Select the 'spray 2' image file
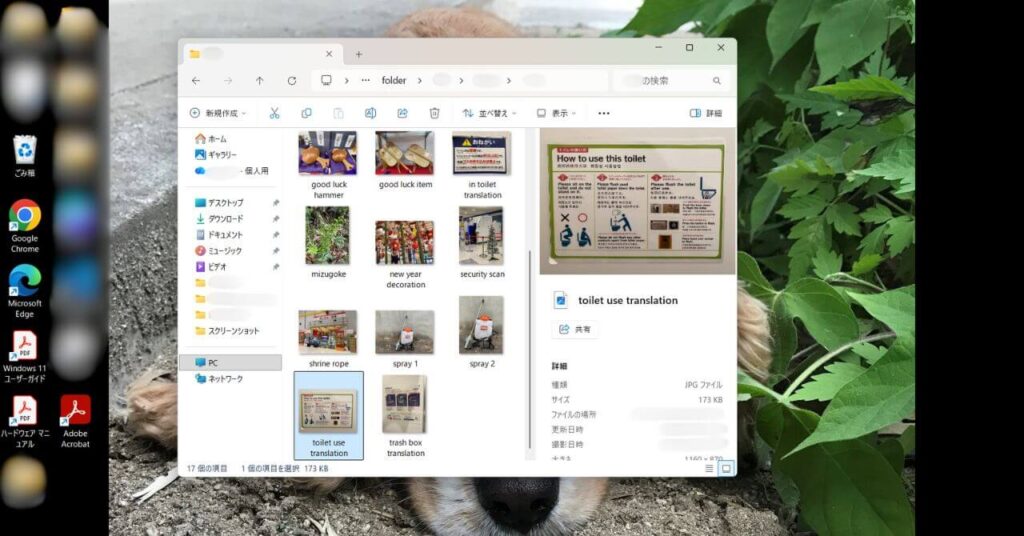Image resolution: width=1024 pixels, height=536 pixels. [482, 332]
